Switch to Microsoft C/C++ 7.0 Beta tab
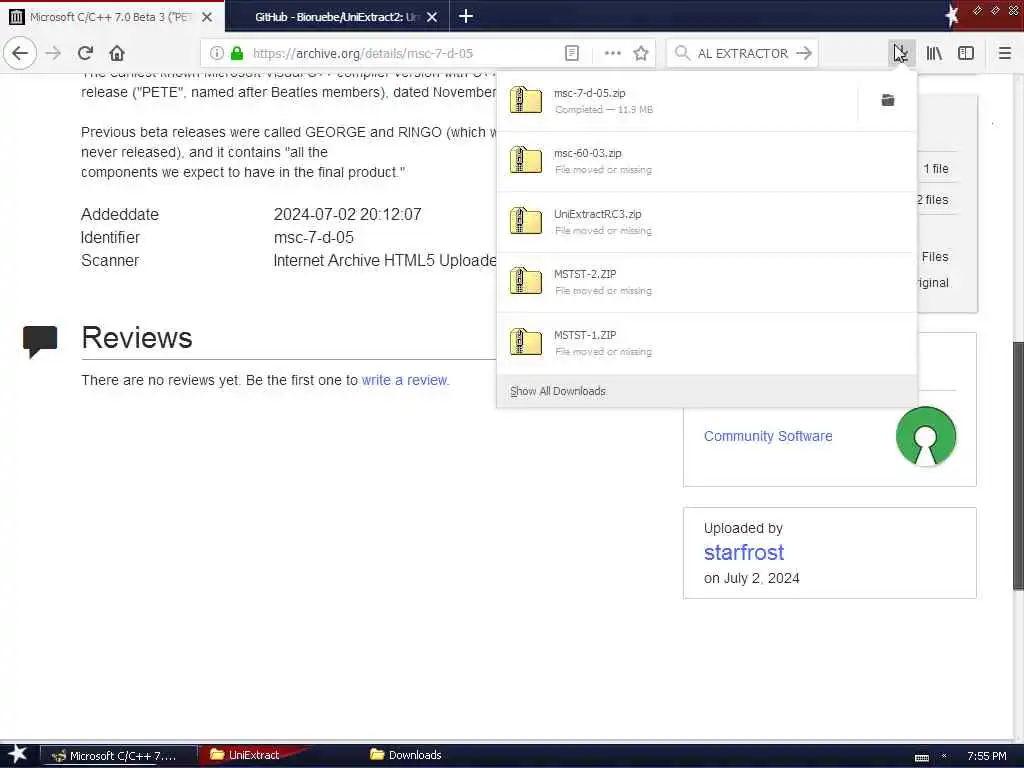The image size is (1024, 768). pos(112,16)
